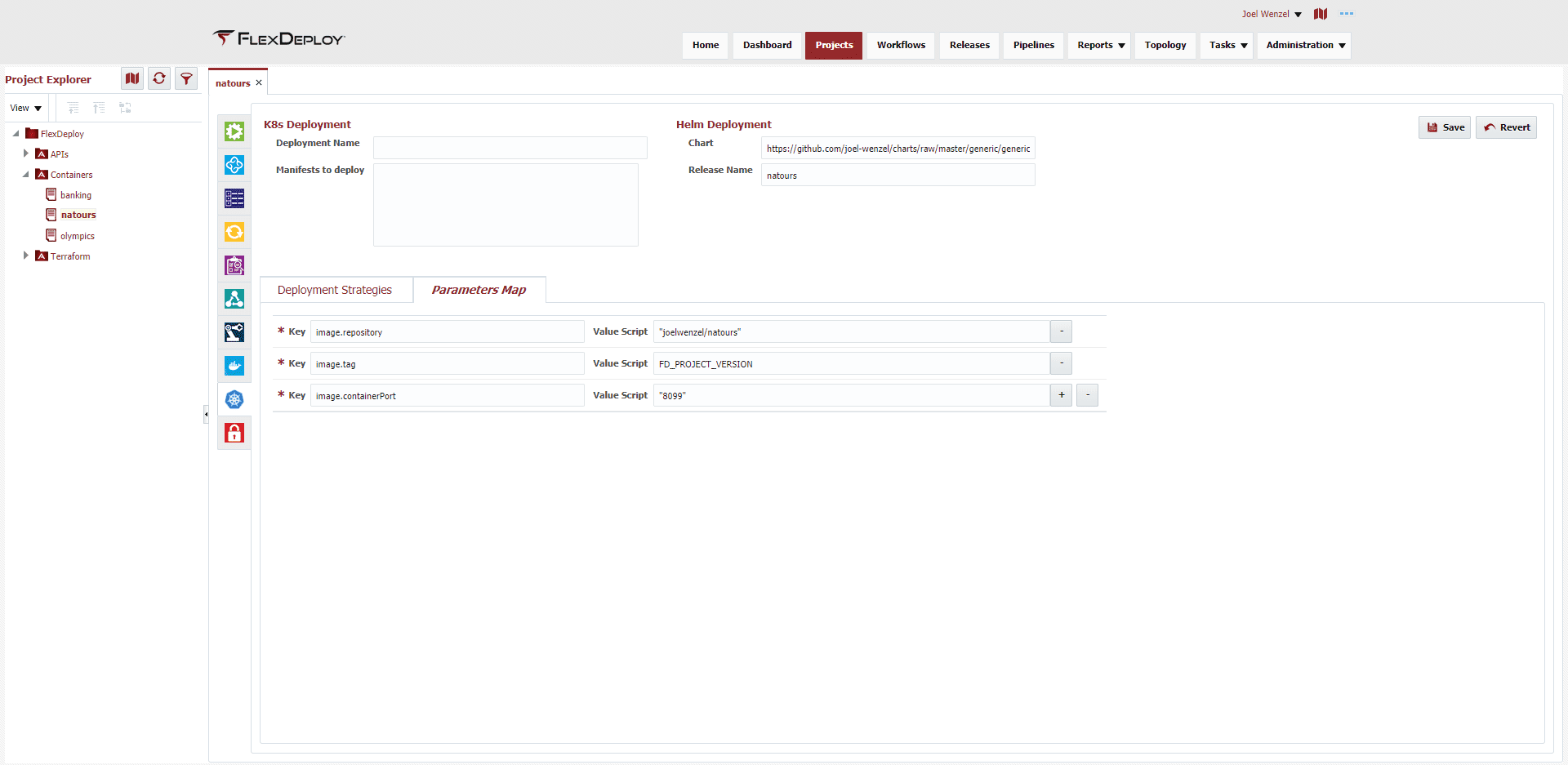Click the FD_PROJECT_VERSION value script field

[852, 363]
